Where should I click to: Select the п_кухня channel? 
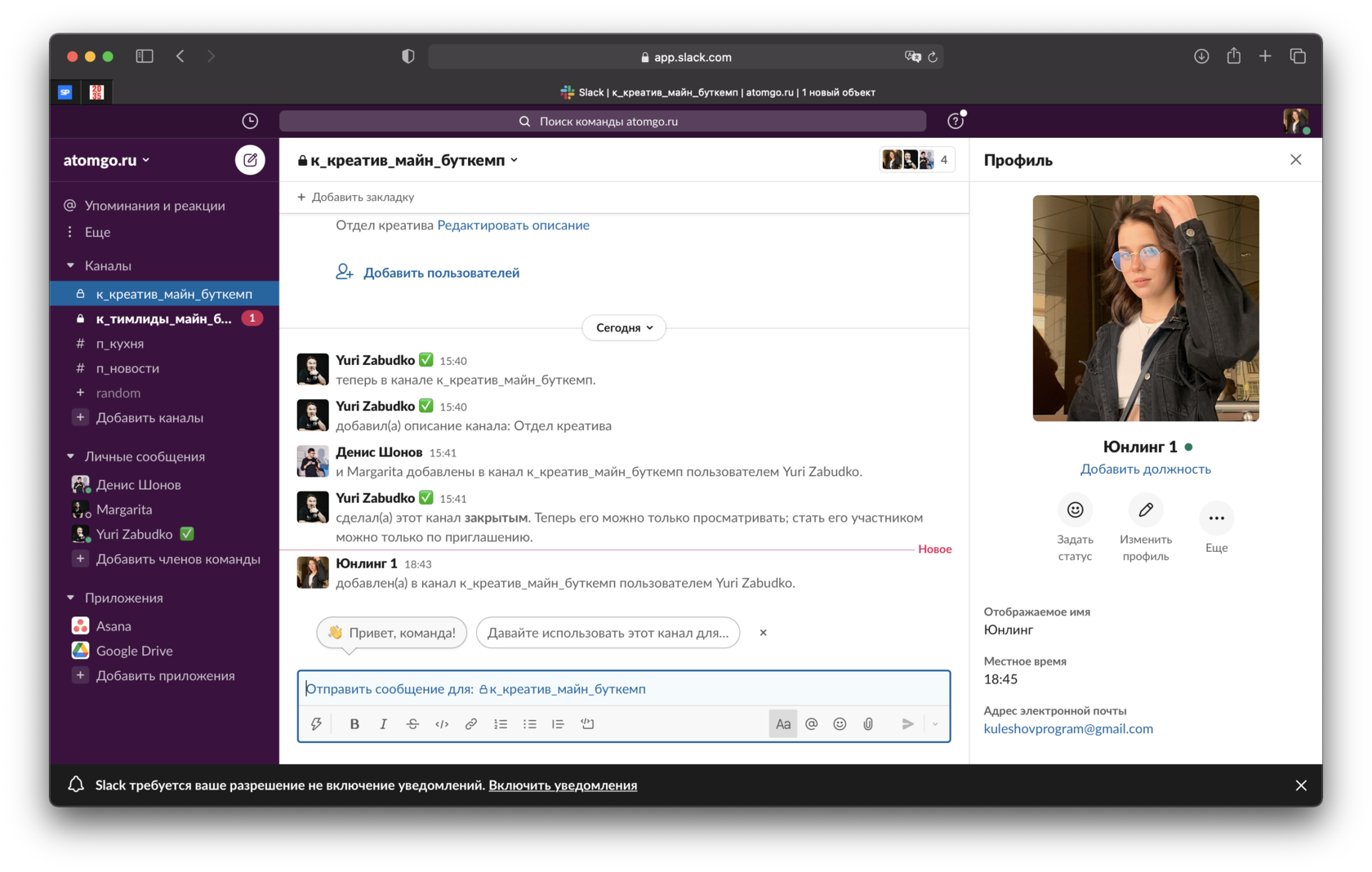pos(164,344)
